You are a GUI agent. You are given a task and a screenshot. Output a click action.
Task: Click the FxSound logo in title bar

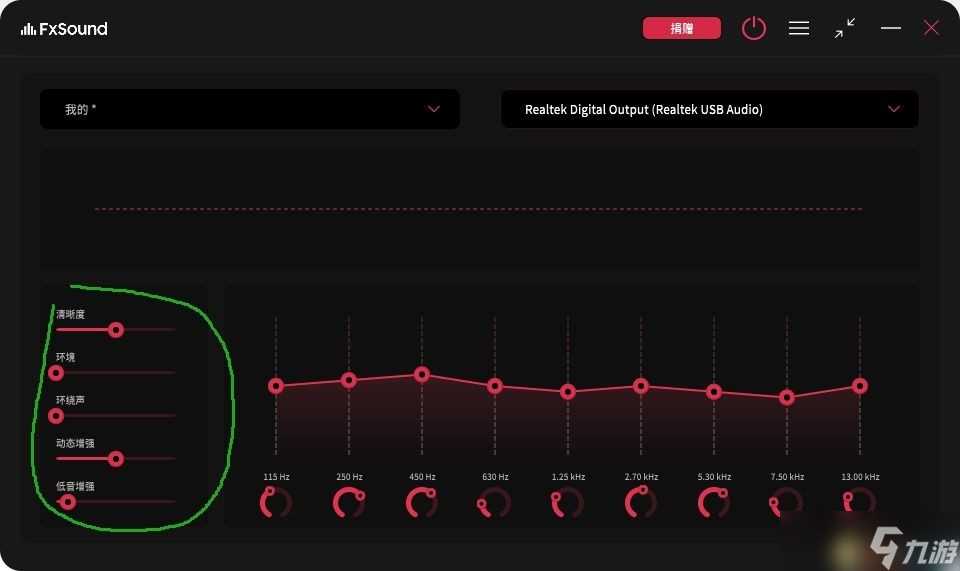tap(64, 29)
